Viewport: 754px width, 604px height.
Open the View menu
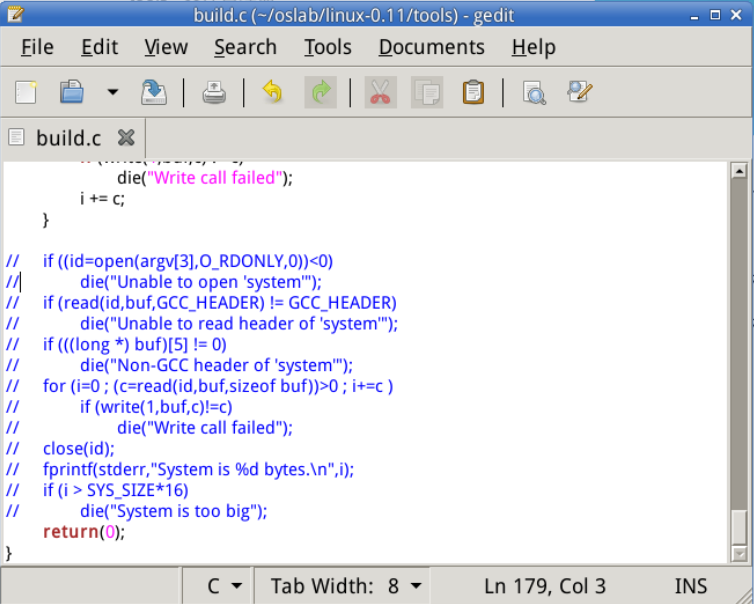click(x=166, y=47)
